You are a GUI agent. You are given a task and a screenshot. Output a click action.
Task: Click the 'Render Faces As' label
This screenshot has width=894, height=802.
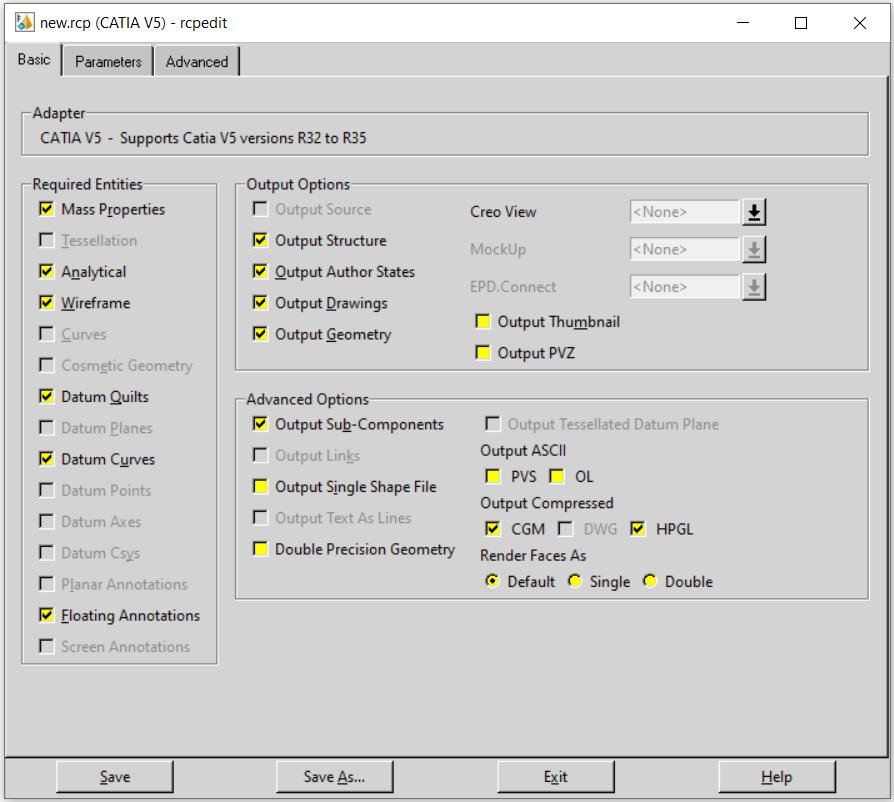(x=533, y=556)
